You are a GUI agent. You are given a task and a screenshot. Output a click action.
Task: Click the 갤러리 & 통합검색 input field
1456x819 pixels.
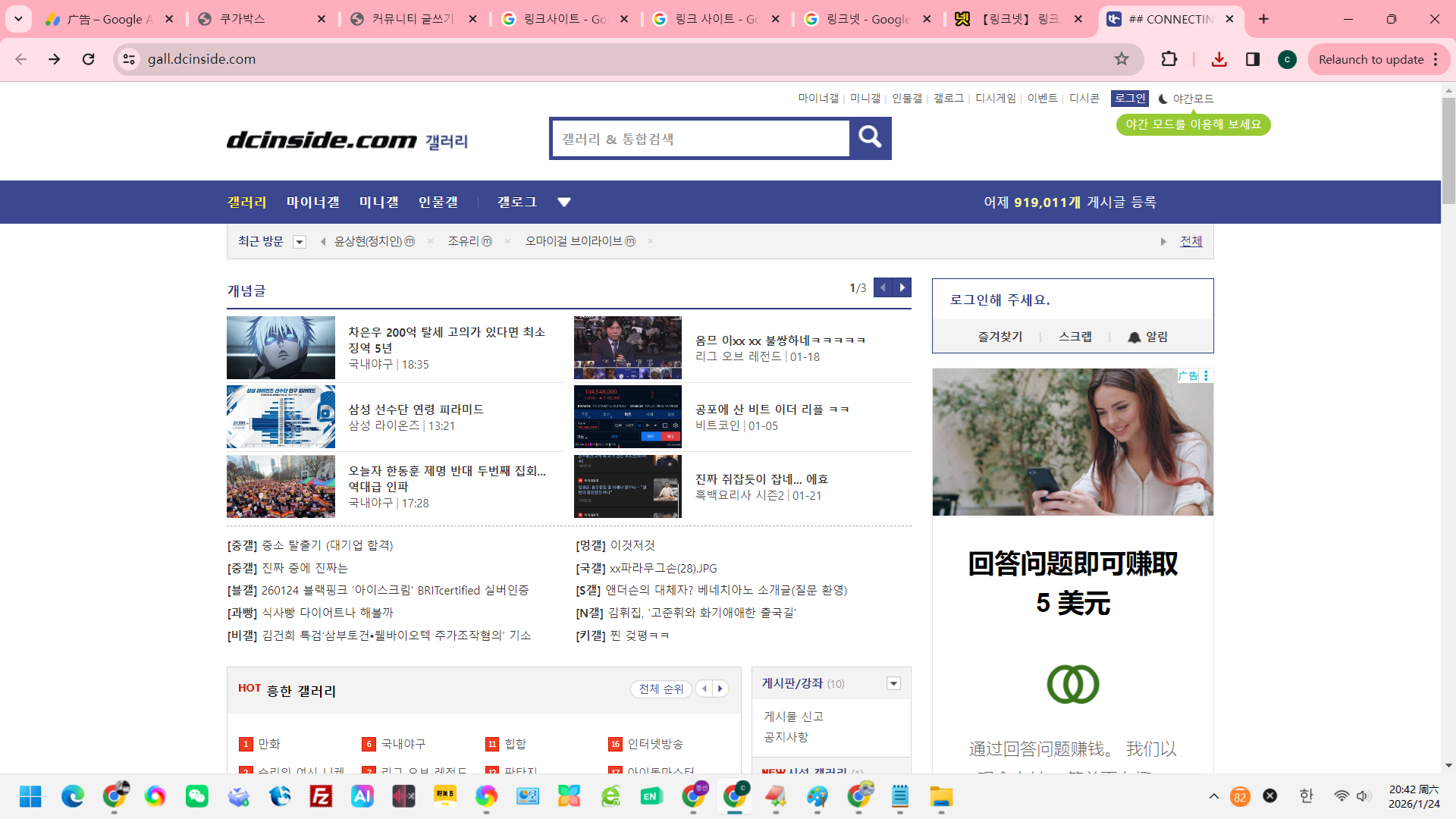[701, 139]
